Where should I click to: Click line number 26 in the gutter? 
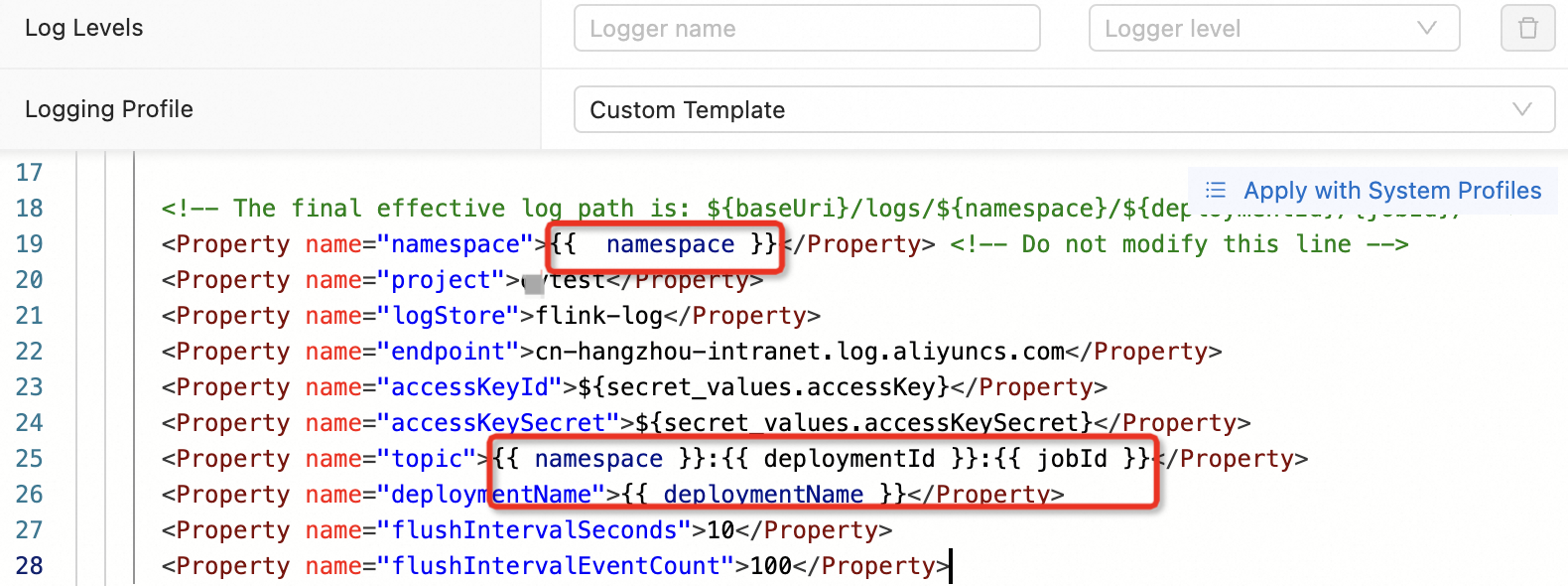click(x=30, y=495)
